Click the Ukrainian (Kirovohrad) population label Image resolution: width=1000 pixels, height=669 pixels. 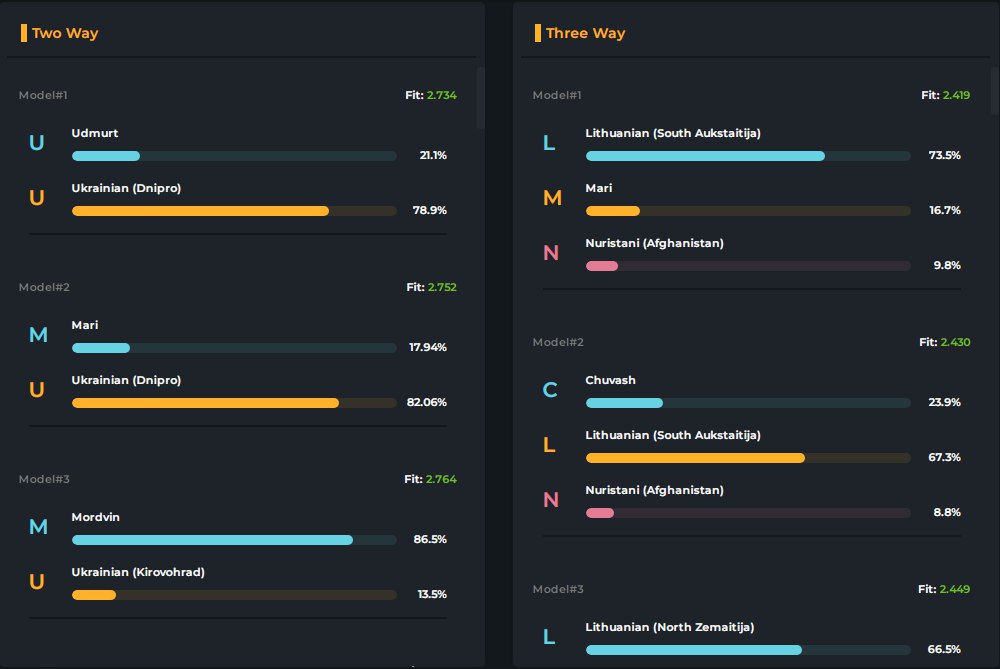coord(138,572)
